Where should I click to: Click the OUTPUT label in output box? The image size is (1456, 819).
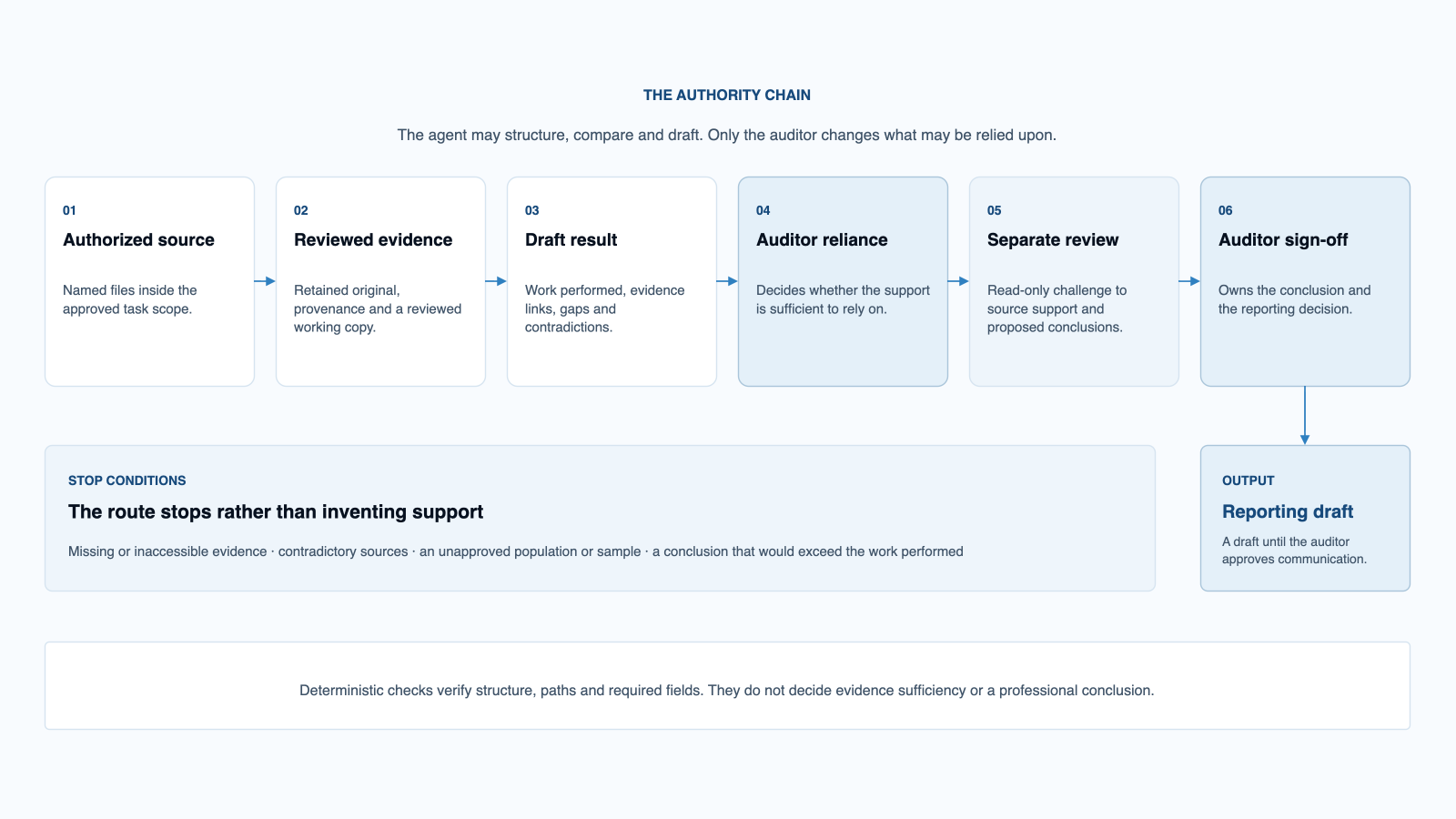(1248, 480)
